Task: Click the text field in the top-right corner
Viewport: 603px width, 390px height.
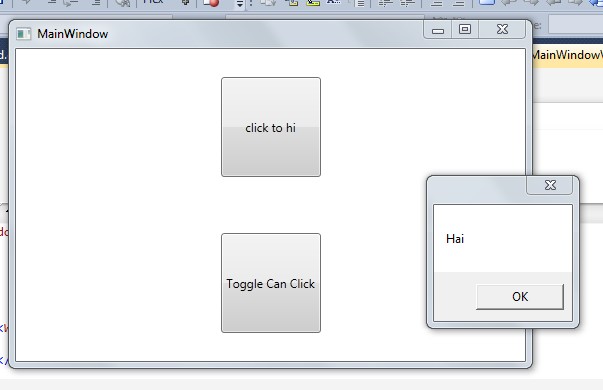Action: tap(575, 25)
